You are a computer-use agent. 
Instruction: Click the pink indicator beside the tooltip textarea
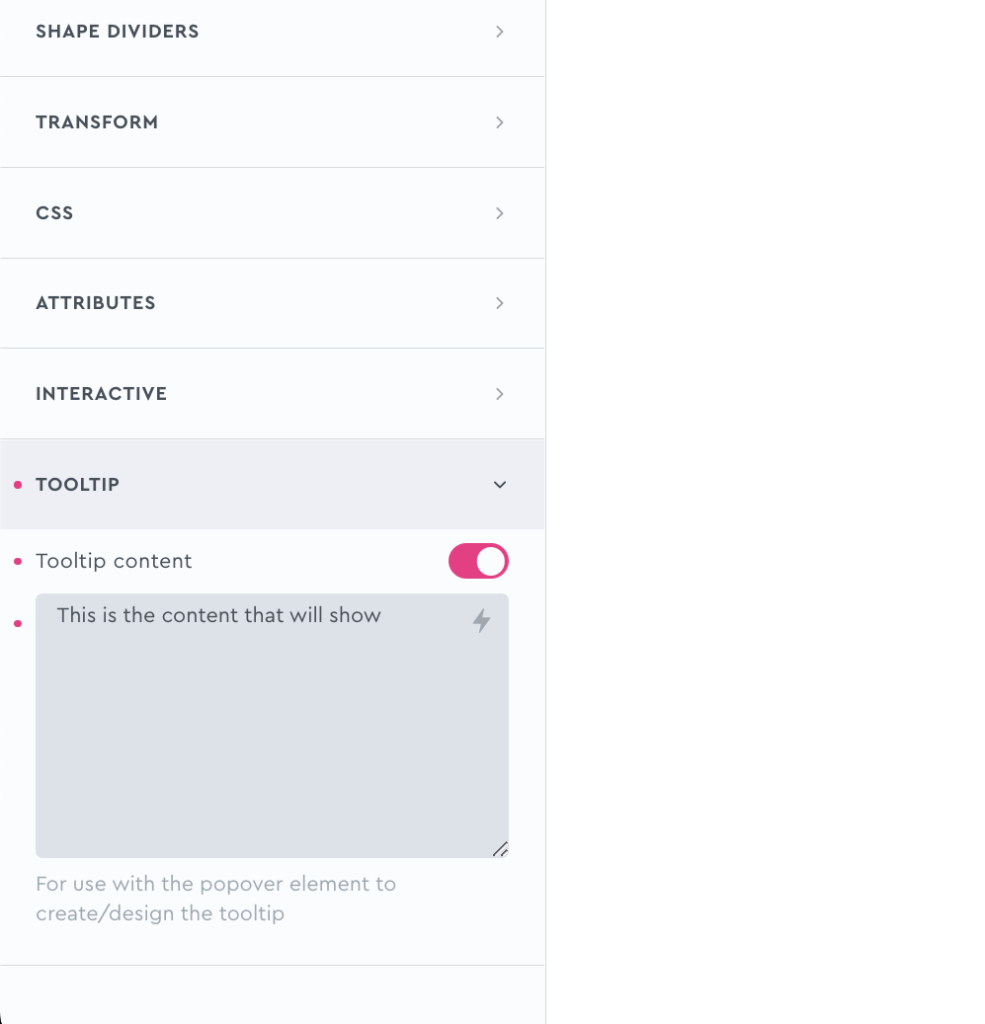click(16, 622)
